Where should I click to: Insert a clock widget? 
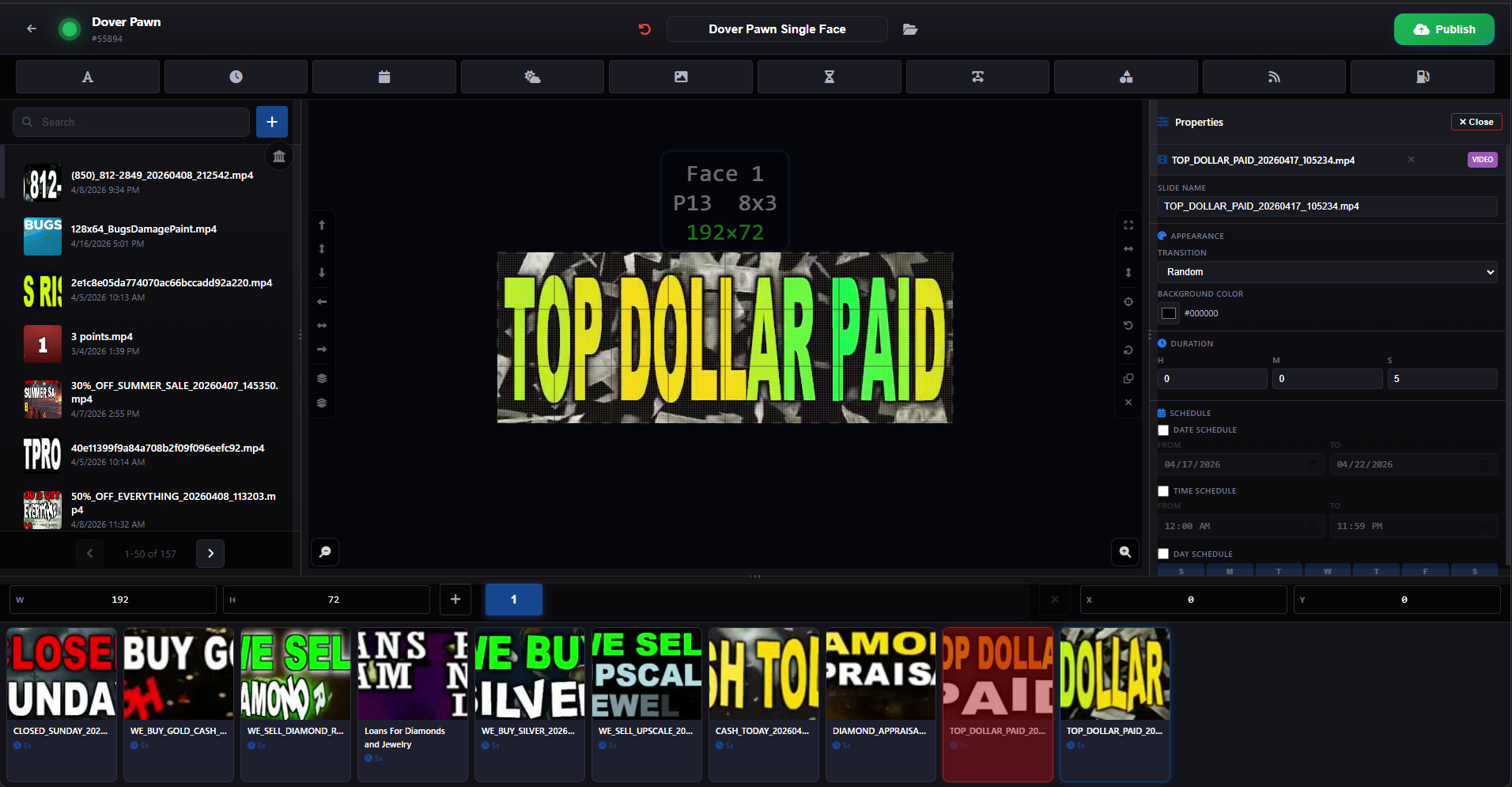tap(235, 77)
